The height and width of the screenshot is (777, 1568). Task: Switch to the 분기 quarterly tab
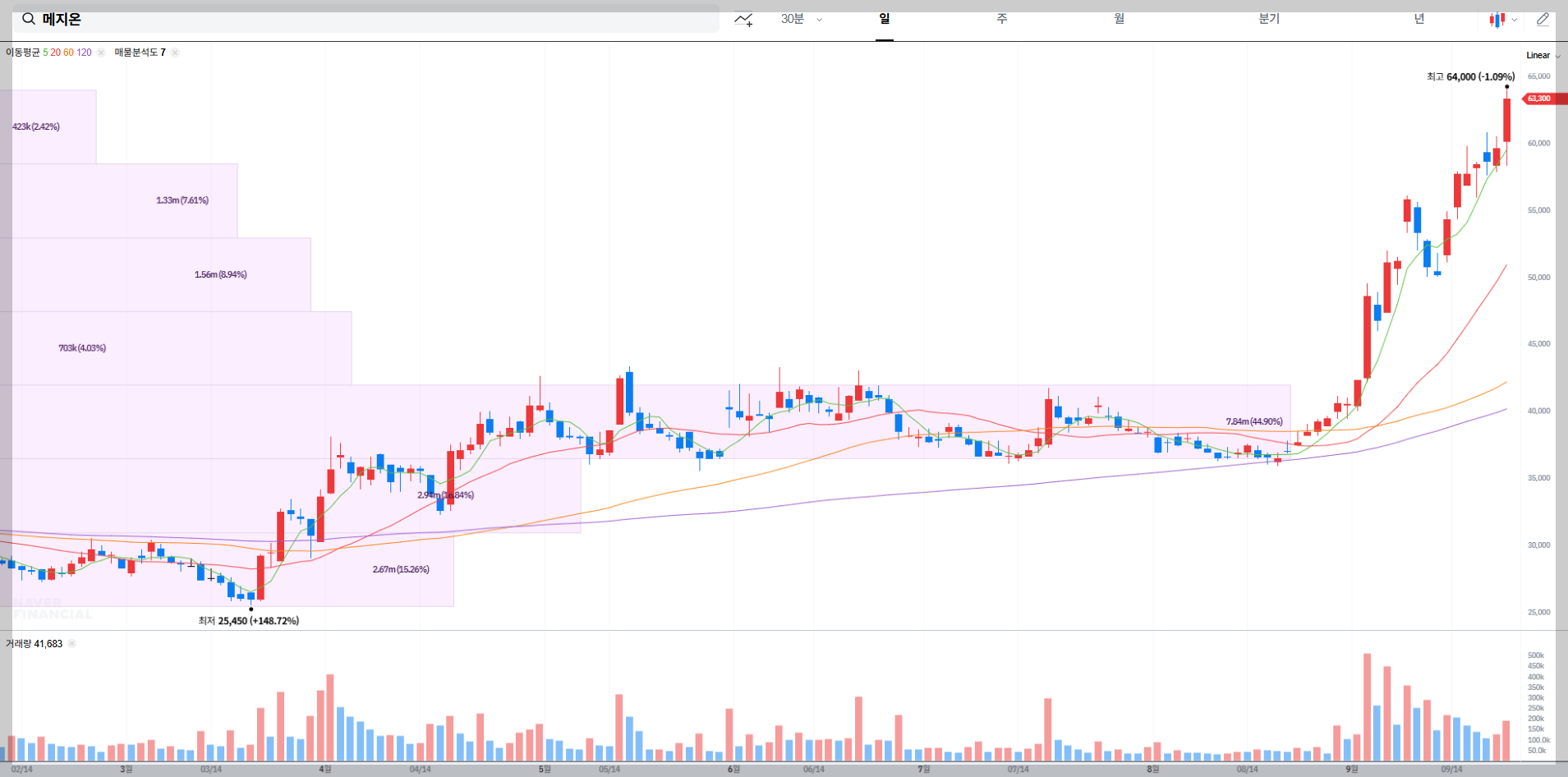click(x=1269, y=19)
